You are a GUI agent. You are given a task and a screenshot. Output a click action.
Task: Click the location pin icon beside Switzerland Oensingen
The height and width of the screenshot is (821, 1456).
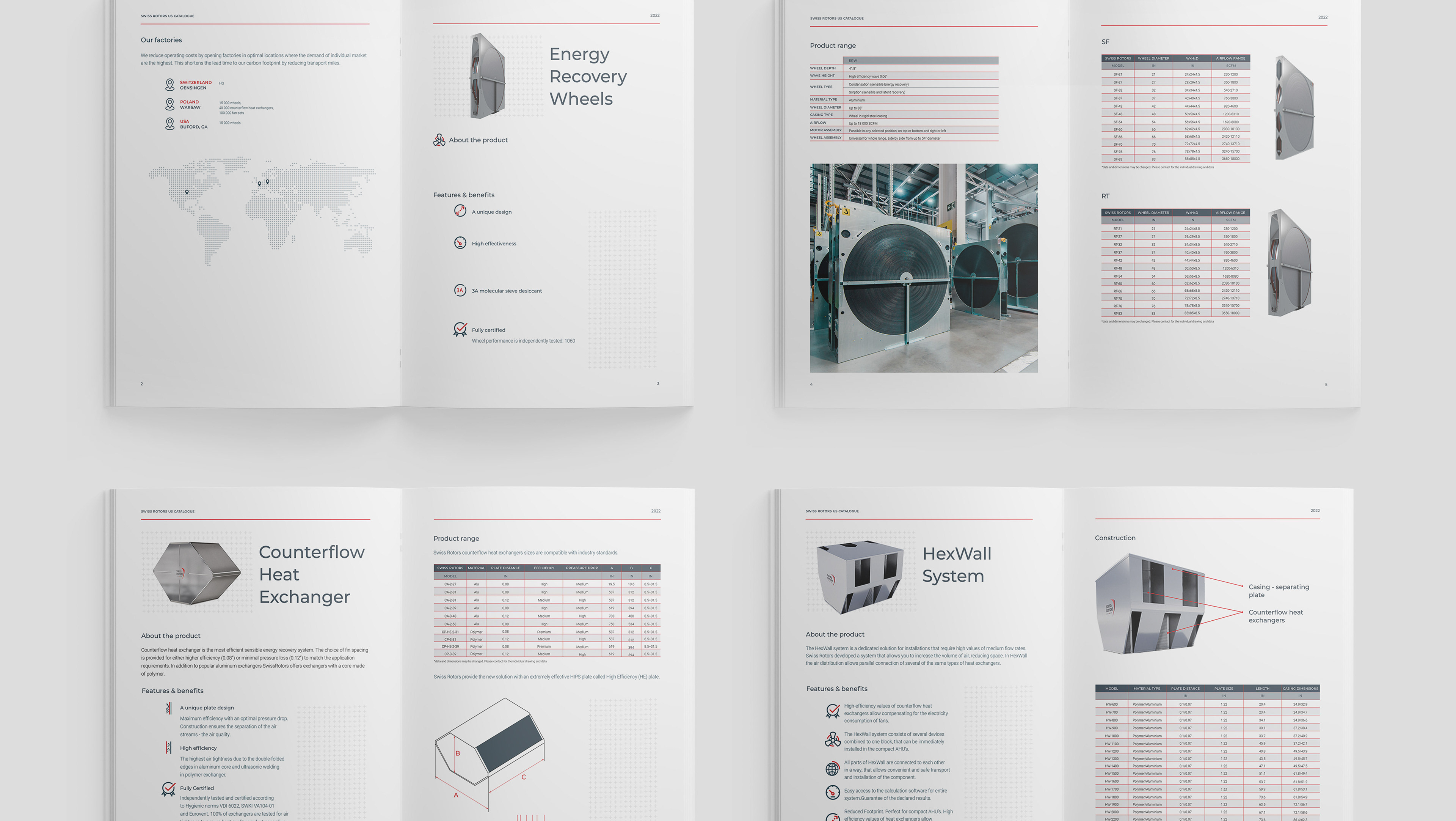[x=169, y=85]
